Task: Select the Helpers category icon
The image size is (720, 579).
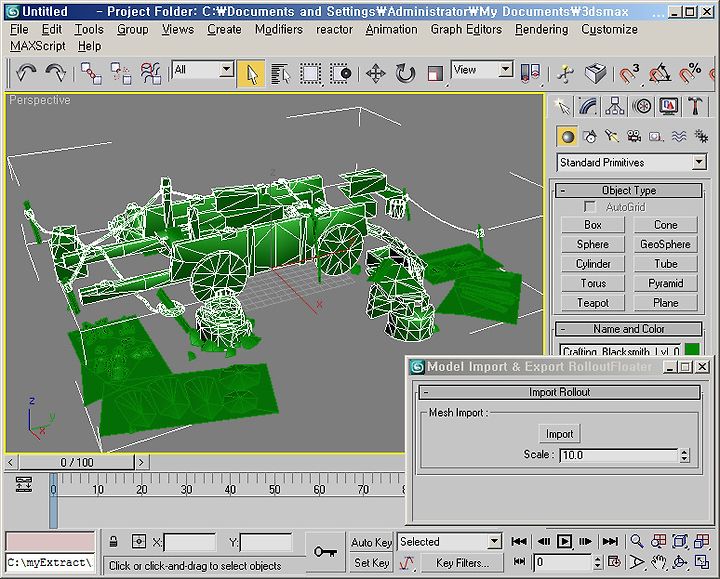Action: pos(656,136)
